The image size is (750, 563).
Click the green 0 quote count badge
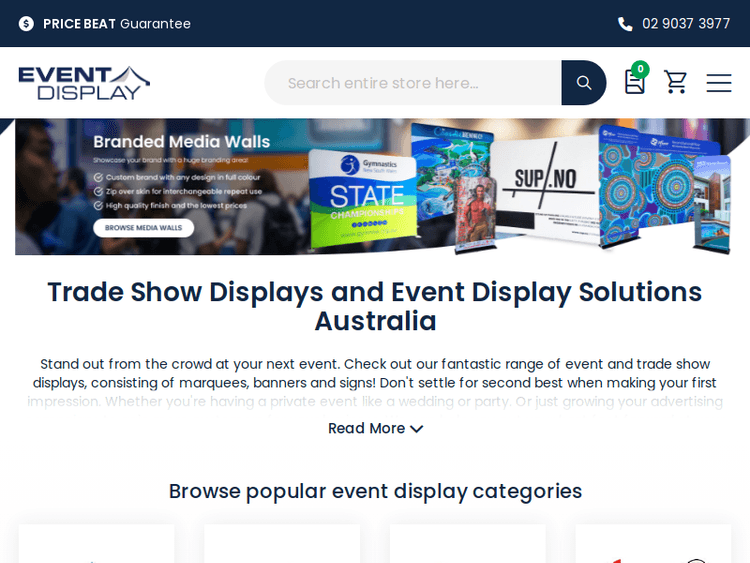click(640, 69)
